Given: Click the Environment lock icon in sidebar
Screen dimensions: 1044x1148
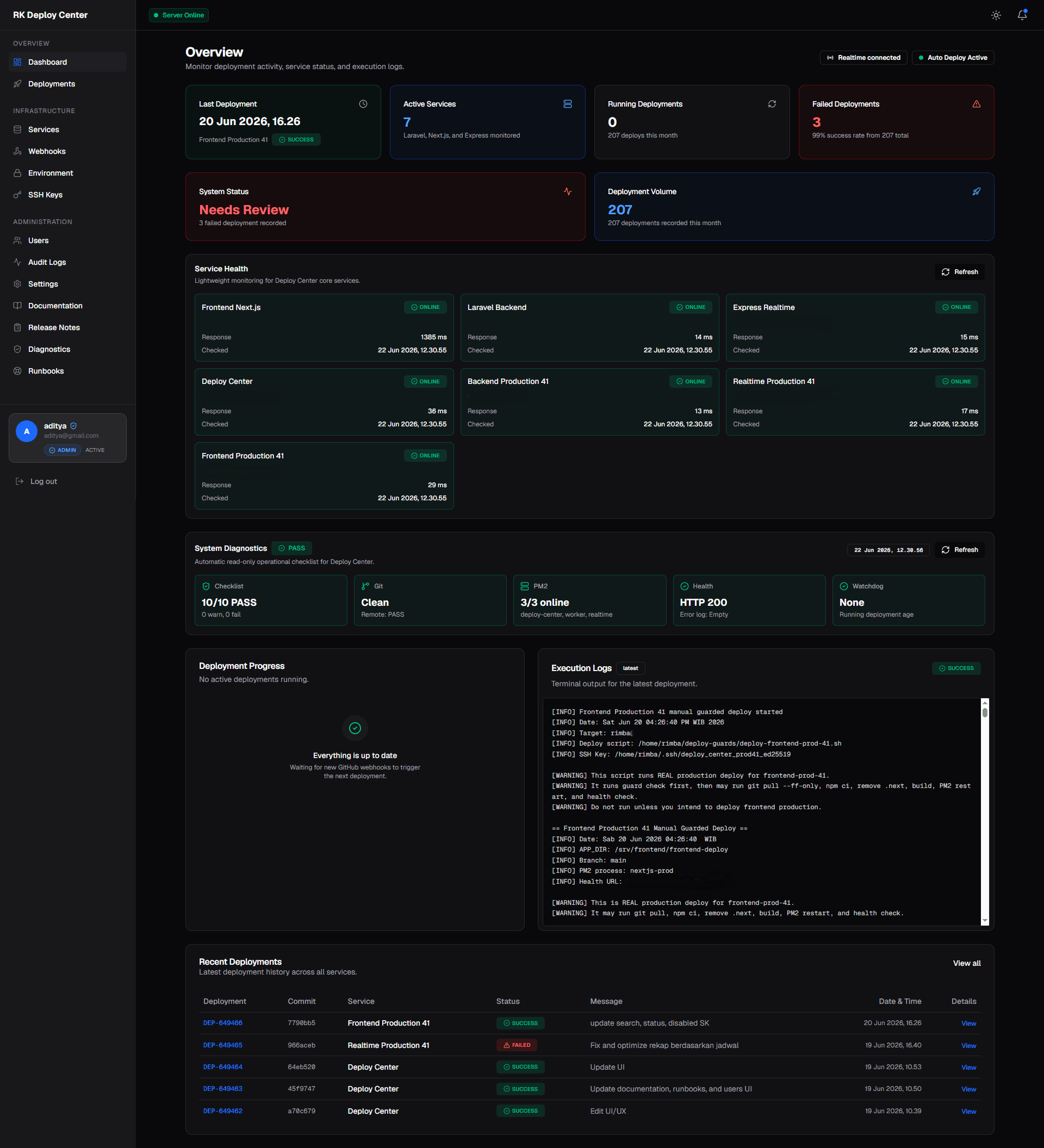Looking at the screenshot, I should click(17, 172).
